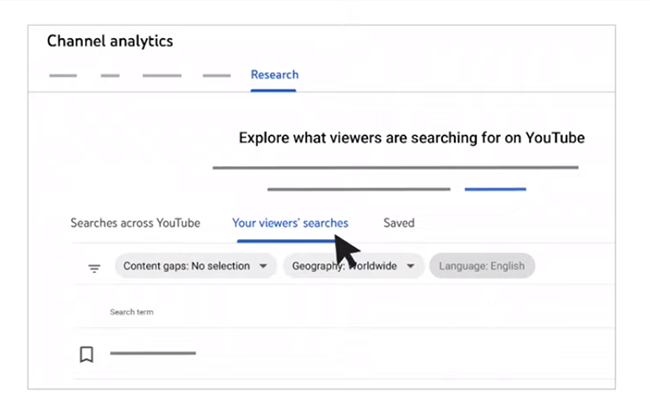Click the fourth placeholder analytics tab
Image resolution: width=650 pixels, height=407 pixels.
pos(217,75)
